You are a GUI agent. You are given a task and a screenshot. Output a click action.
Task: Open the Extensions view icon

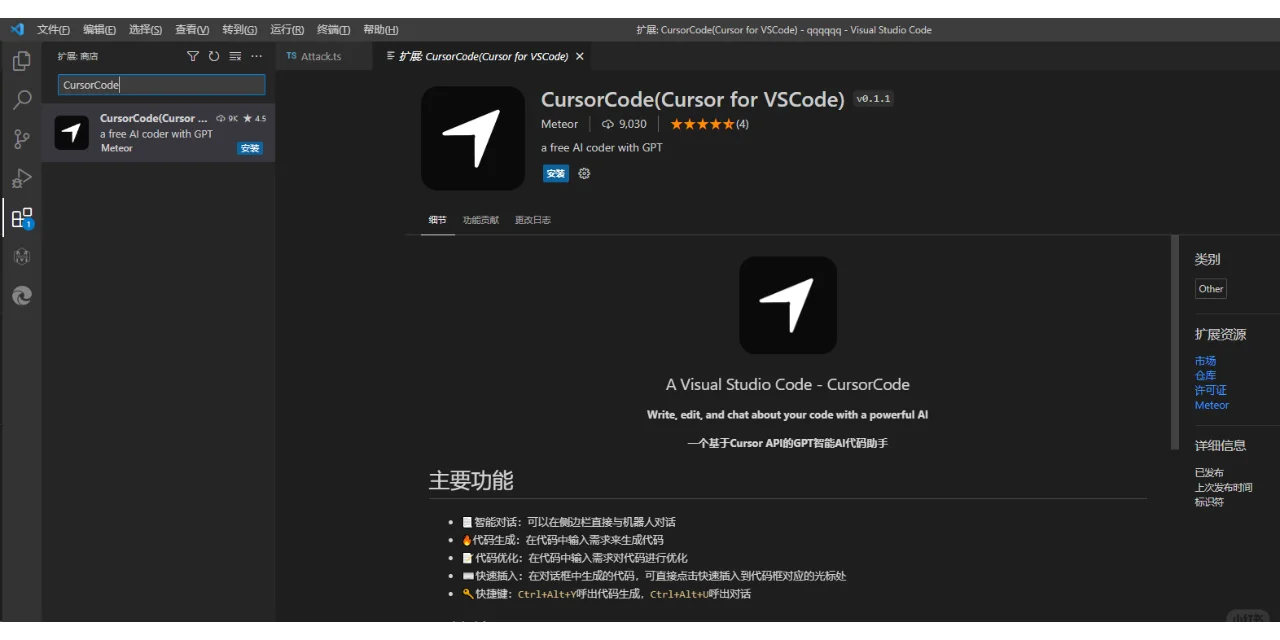[21, 218]
